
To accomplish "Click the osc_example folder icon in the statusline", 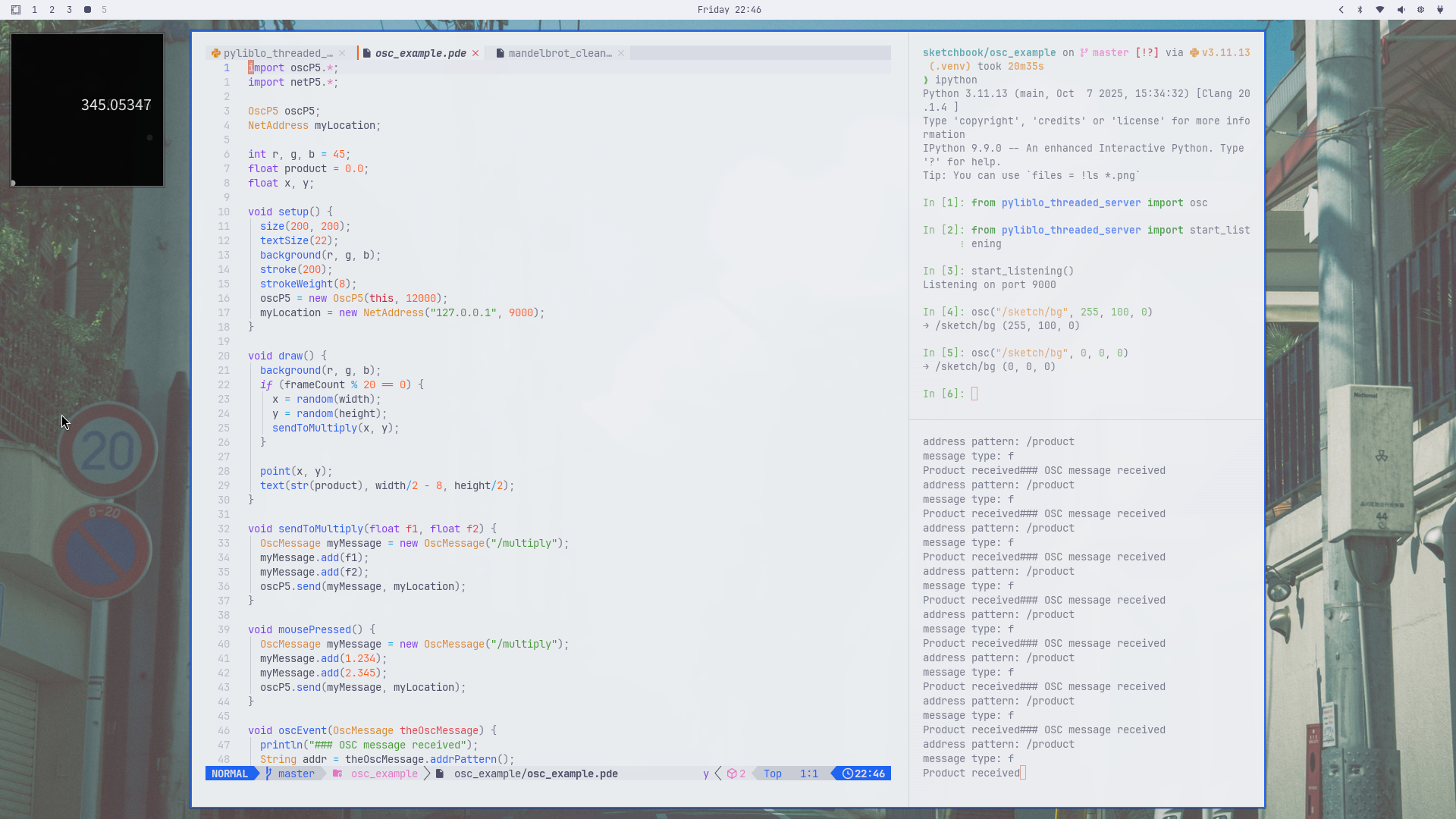I will 337,774.
